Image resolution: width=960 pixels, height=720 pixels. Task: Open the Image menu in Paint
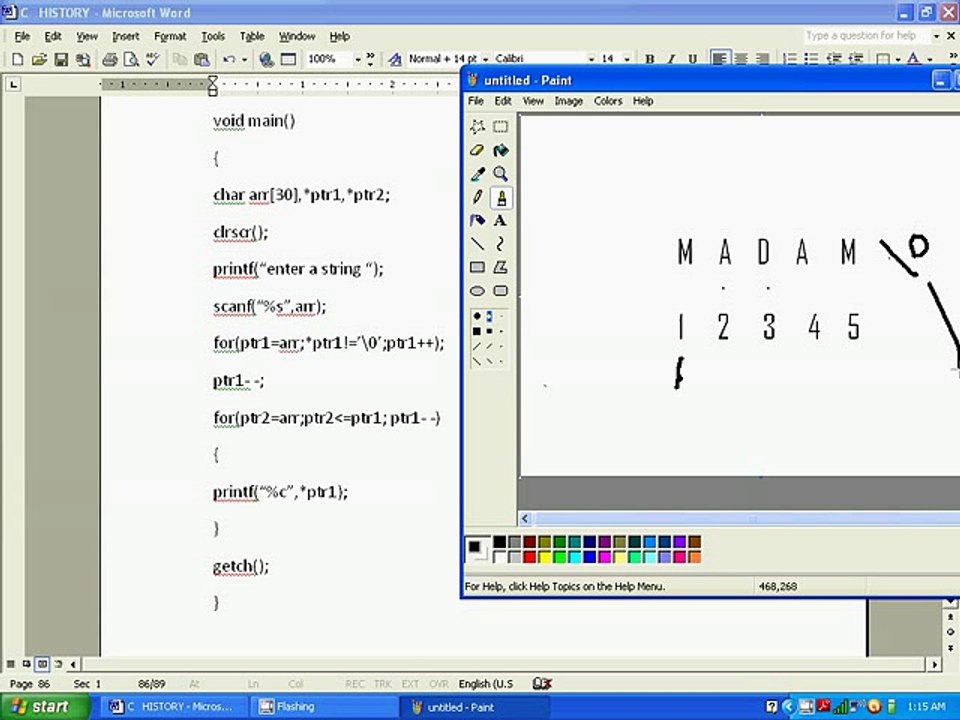(x=568, y=101)
